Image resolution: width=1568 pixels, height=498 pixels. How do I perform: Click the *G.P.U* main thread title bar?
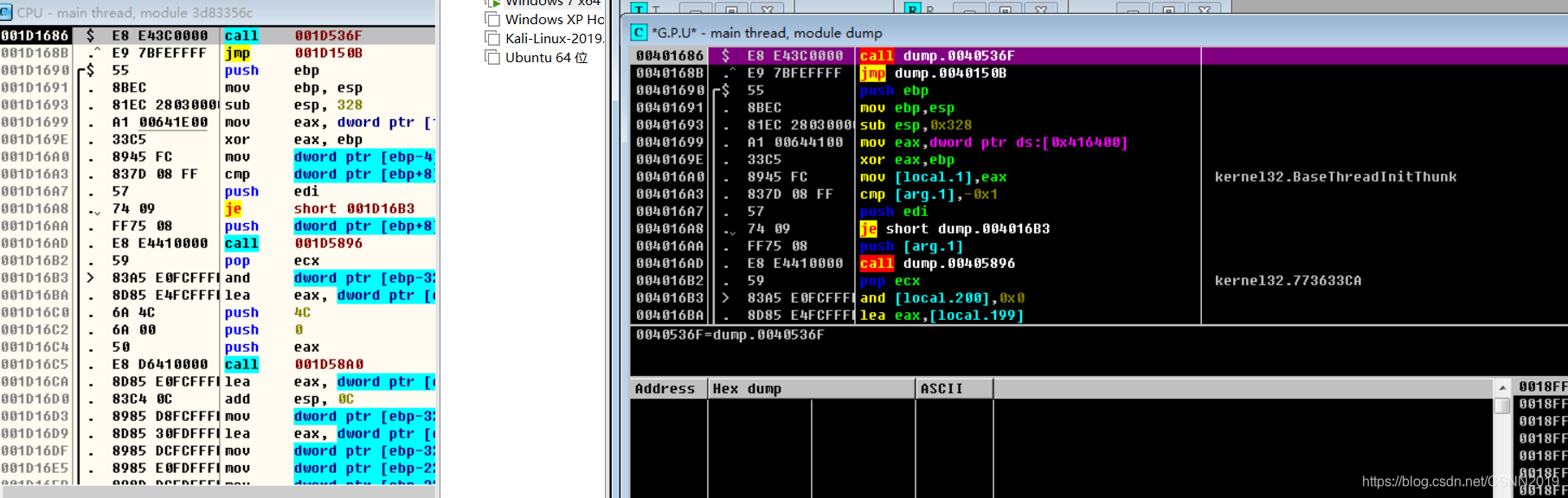tap(1097, 33)
